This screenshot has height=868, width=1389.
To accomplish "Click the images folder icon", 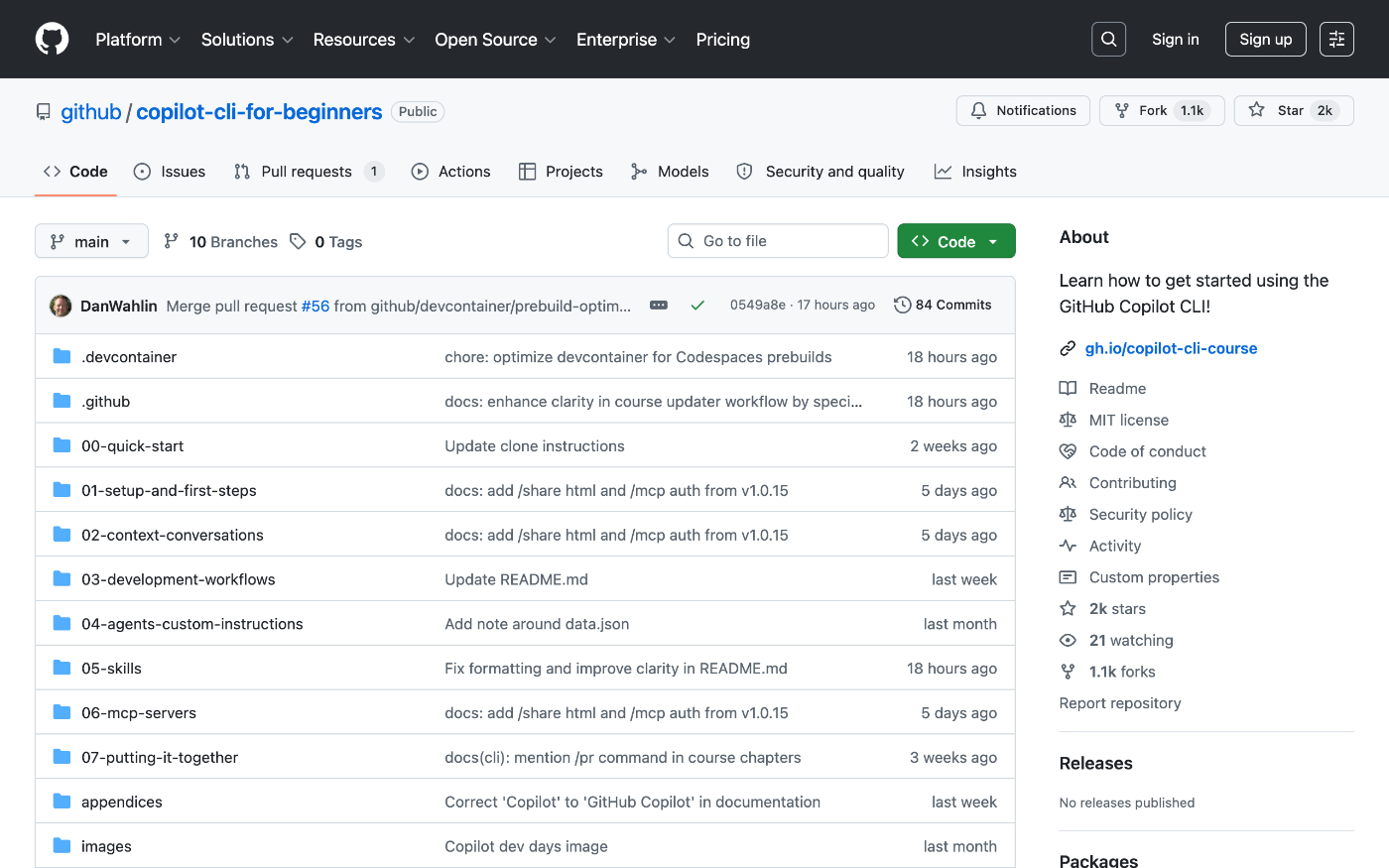I will 62,846.
